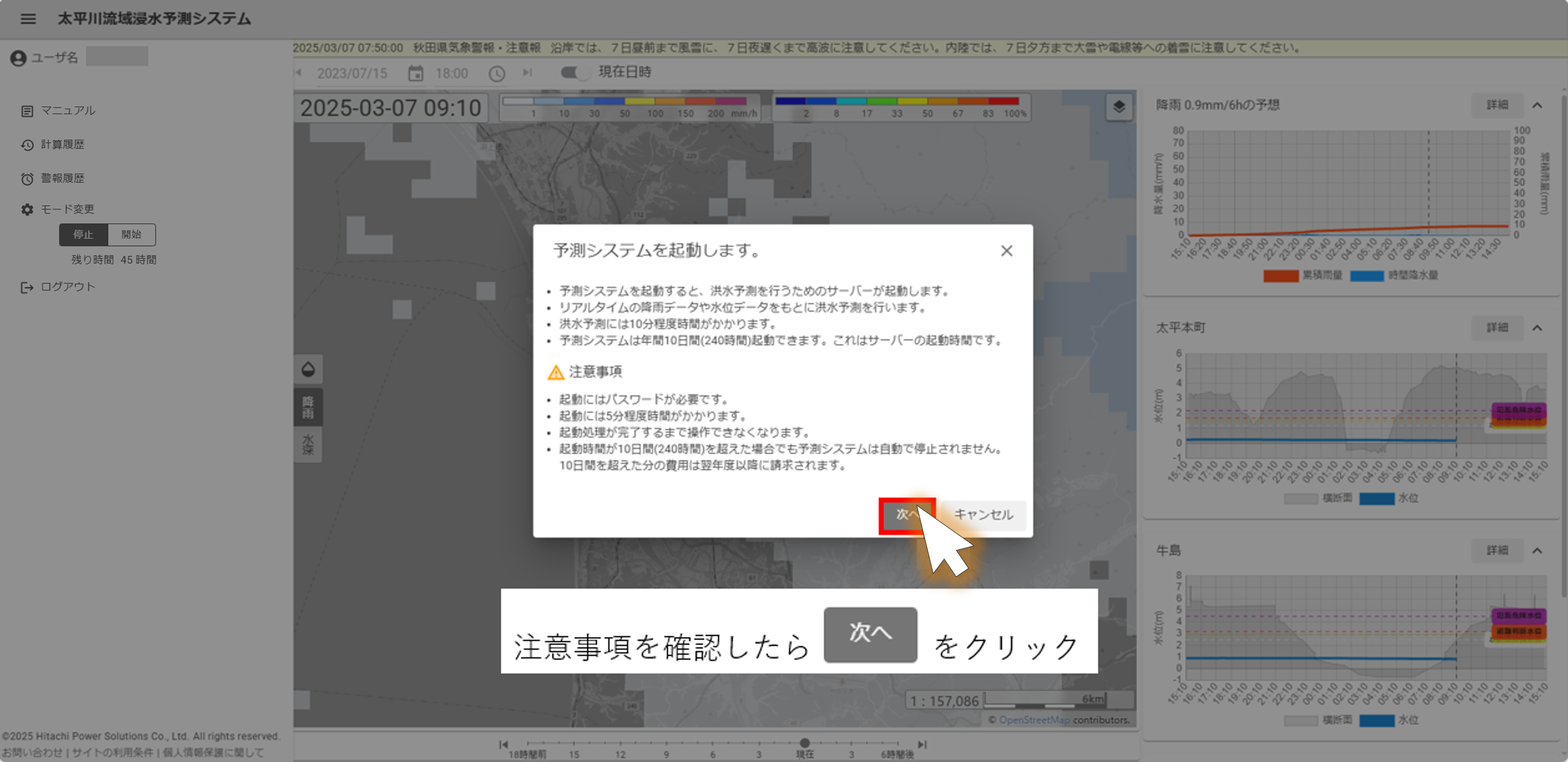The image size is (1568, 762).
Task: Click the キャンセル button
Action: (x=983, y=515)
